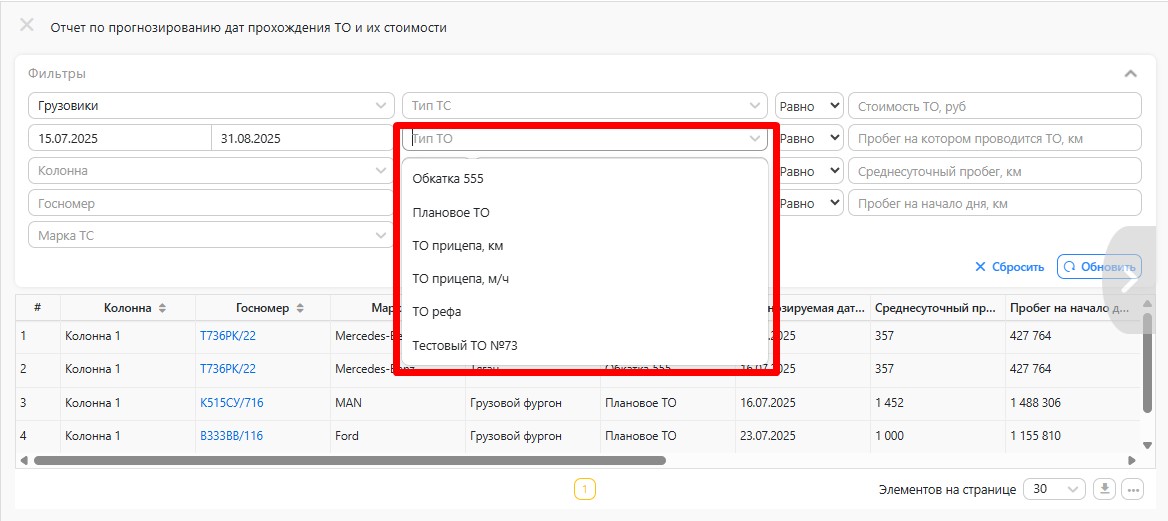The width and height of the screenshot is (1168, 521).
Task: Open the Равно operator beside Стоимость ТО
Action: click(x=808, y=106)
